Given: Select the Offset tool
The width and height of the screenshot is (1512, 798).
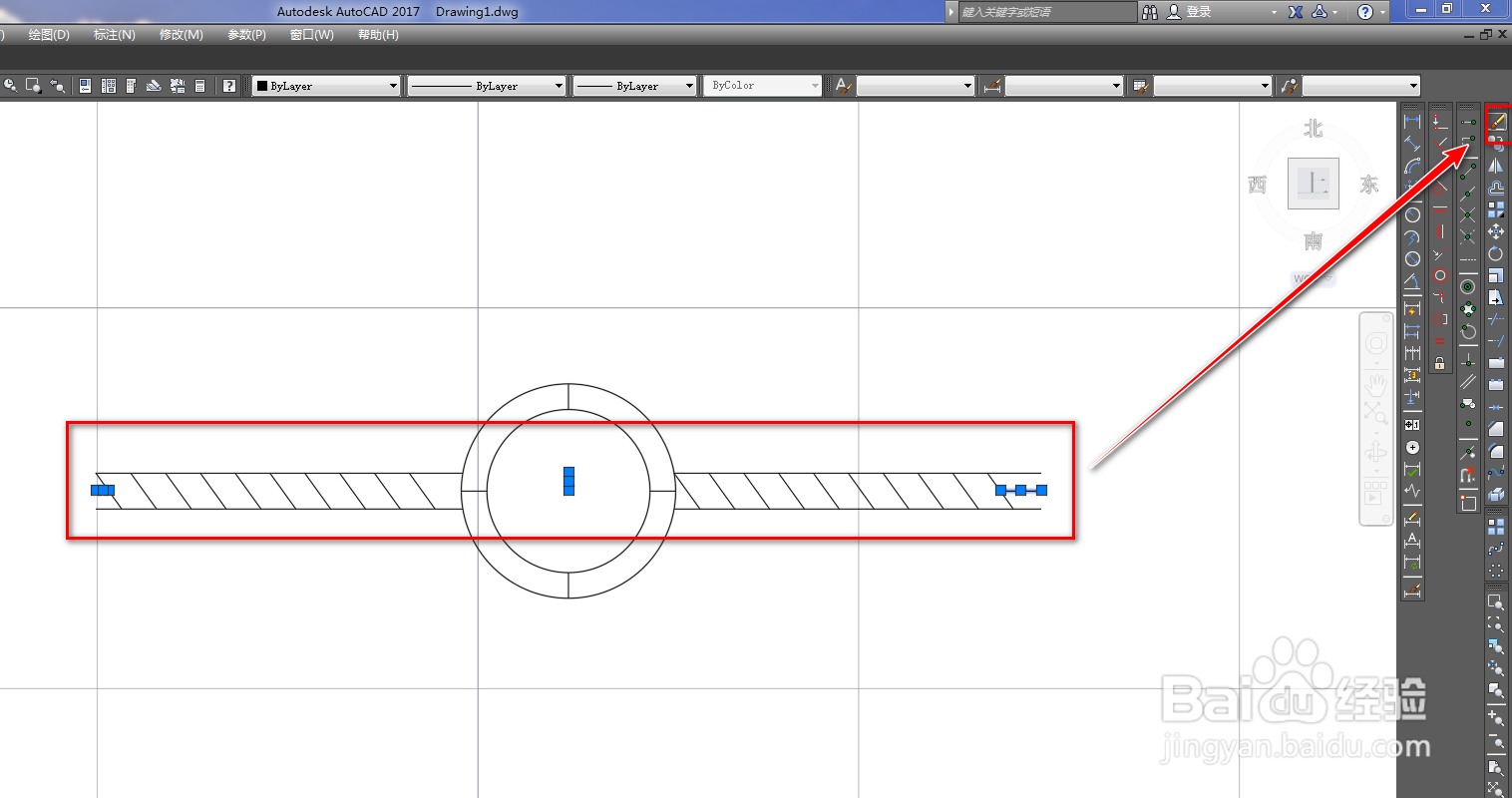Looking at the screenshot, I should click(1496, 189).
